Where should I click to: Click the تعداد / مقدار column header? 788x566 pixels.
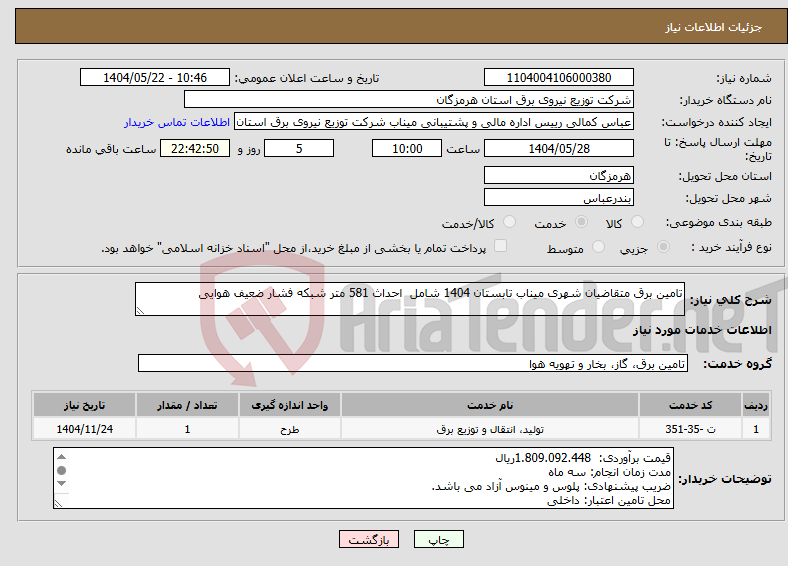[187, 405]
